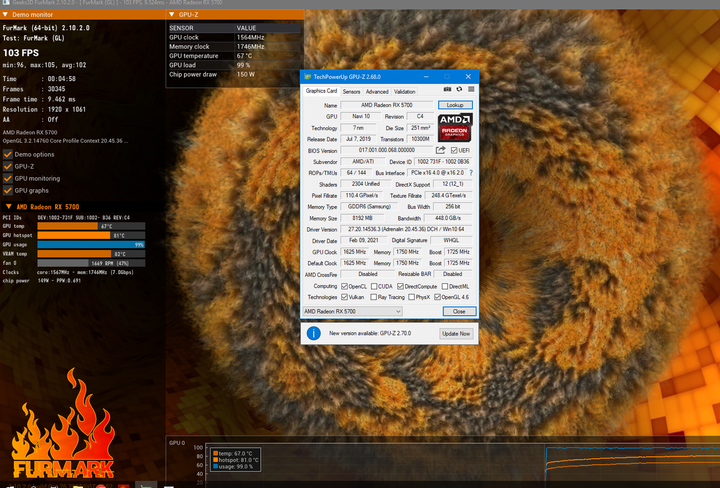The height and width of the screenshot is (488, 720).
Task: Switch to the Advanced tab
Action: pos(377,91)
